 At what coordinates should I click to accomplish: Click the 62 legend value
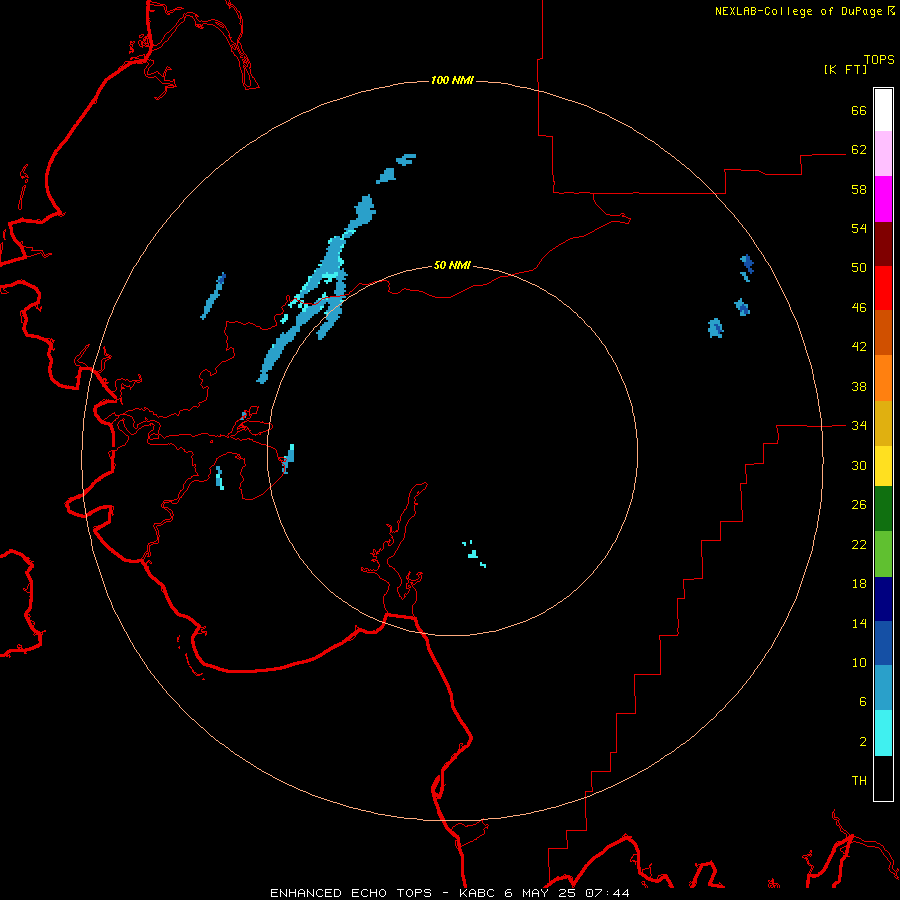859,150
